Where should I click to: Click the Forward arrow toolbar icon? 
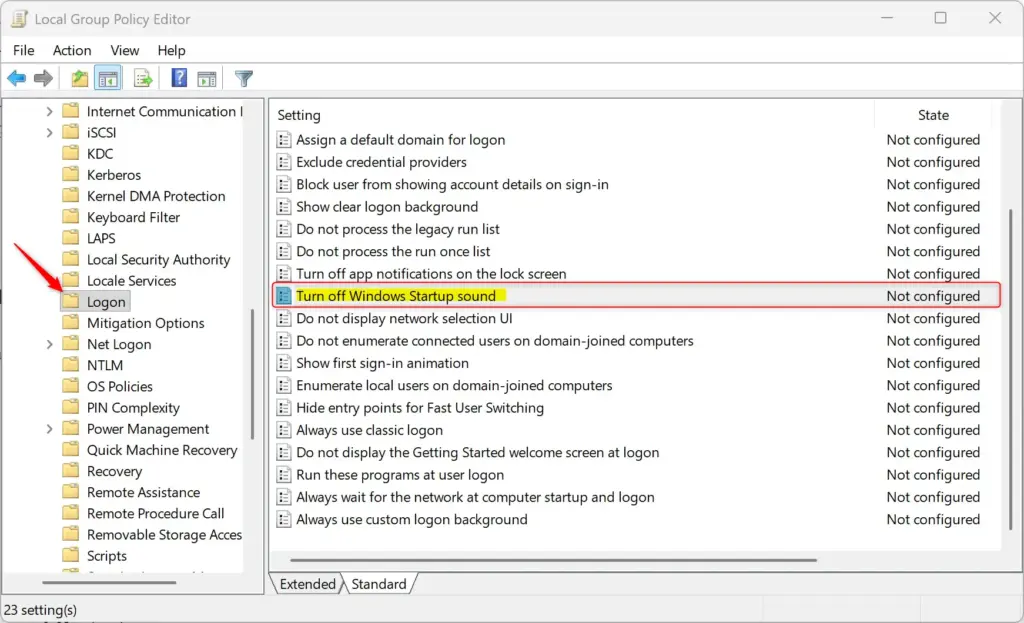43,79
